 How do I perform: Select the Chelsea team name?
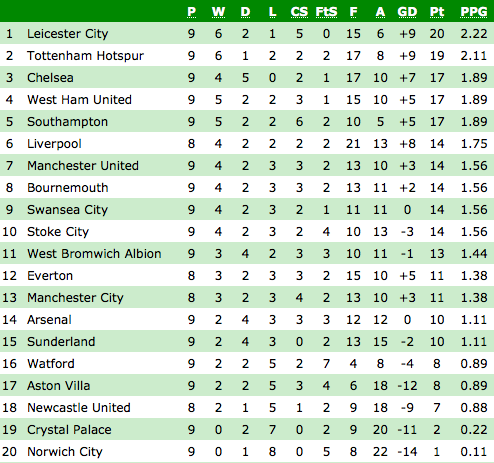tap(50, 78)
